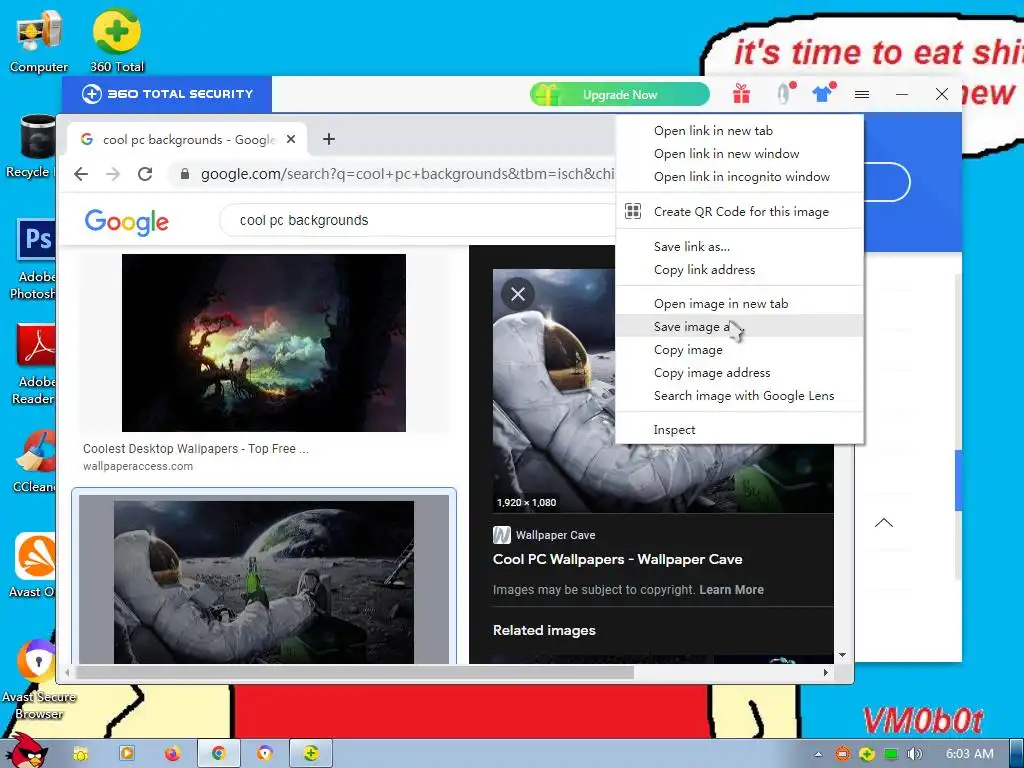Click the 1,920 × 1,080 size label
The width and height of the screenshot is (1024, 768).
click(526, 502)
